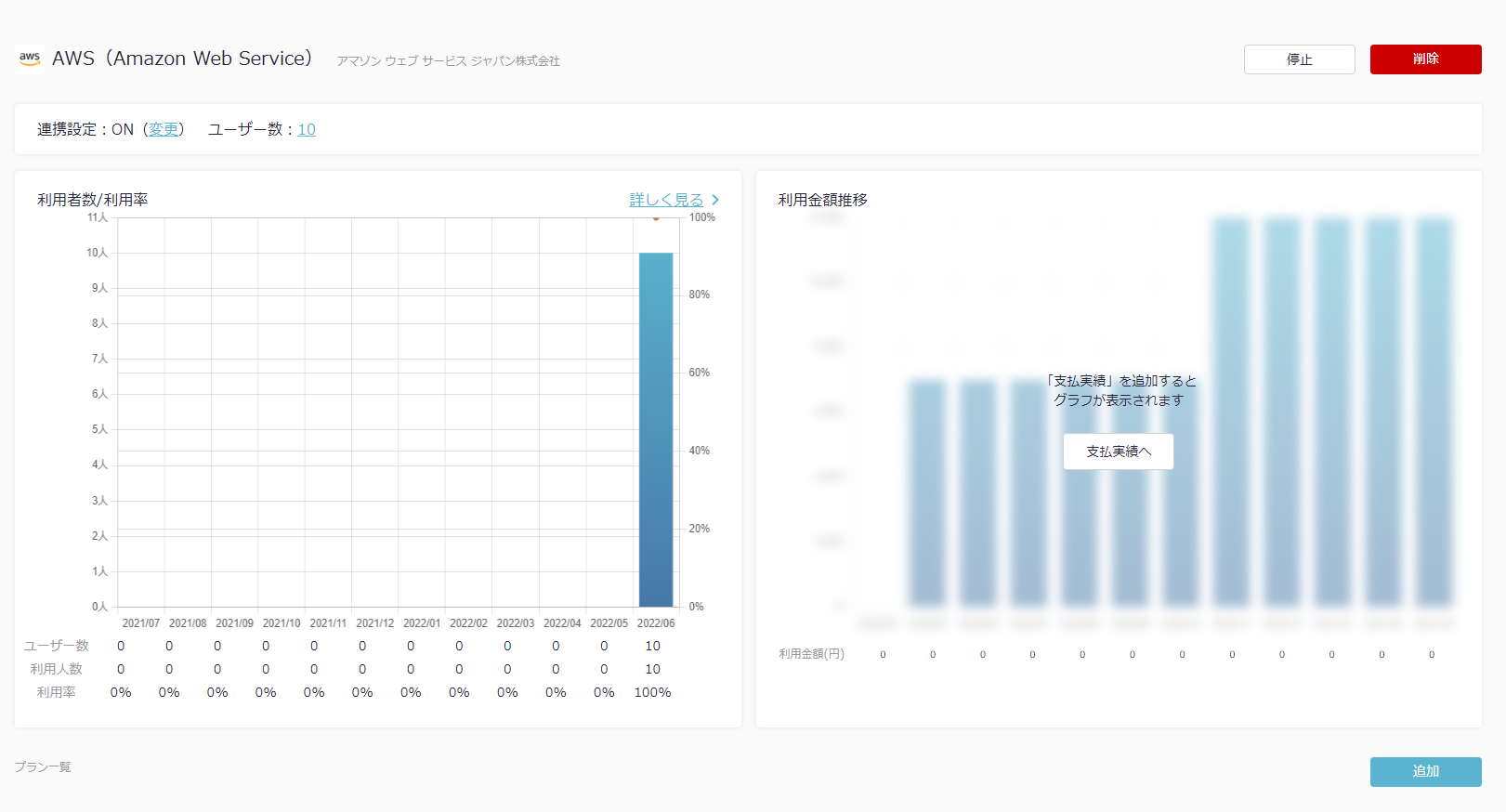
Task: Click the 利用金額推移 panel title
Action: [x=822, y=200]
